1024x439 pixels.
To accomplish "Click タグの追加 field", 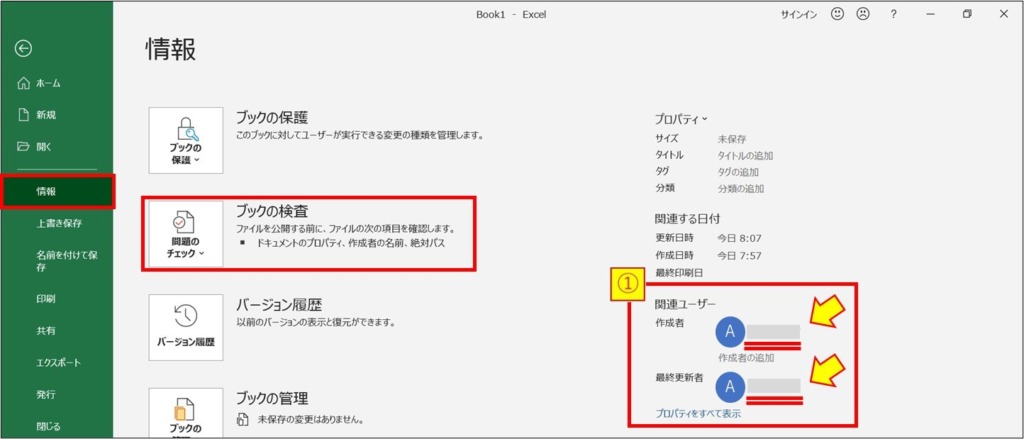I will (738, 172).
